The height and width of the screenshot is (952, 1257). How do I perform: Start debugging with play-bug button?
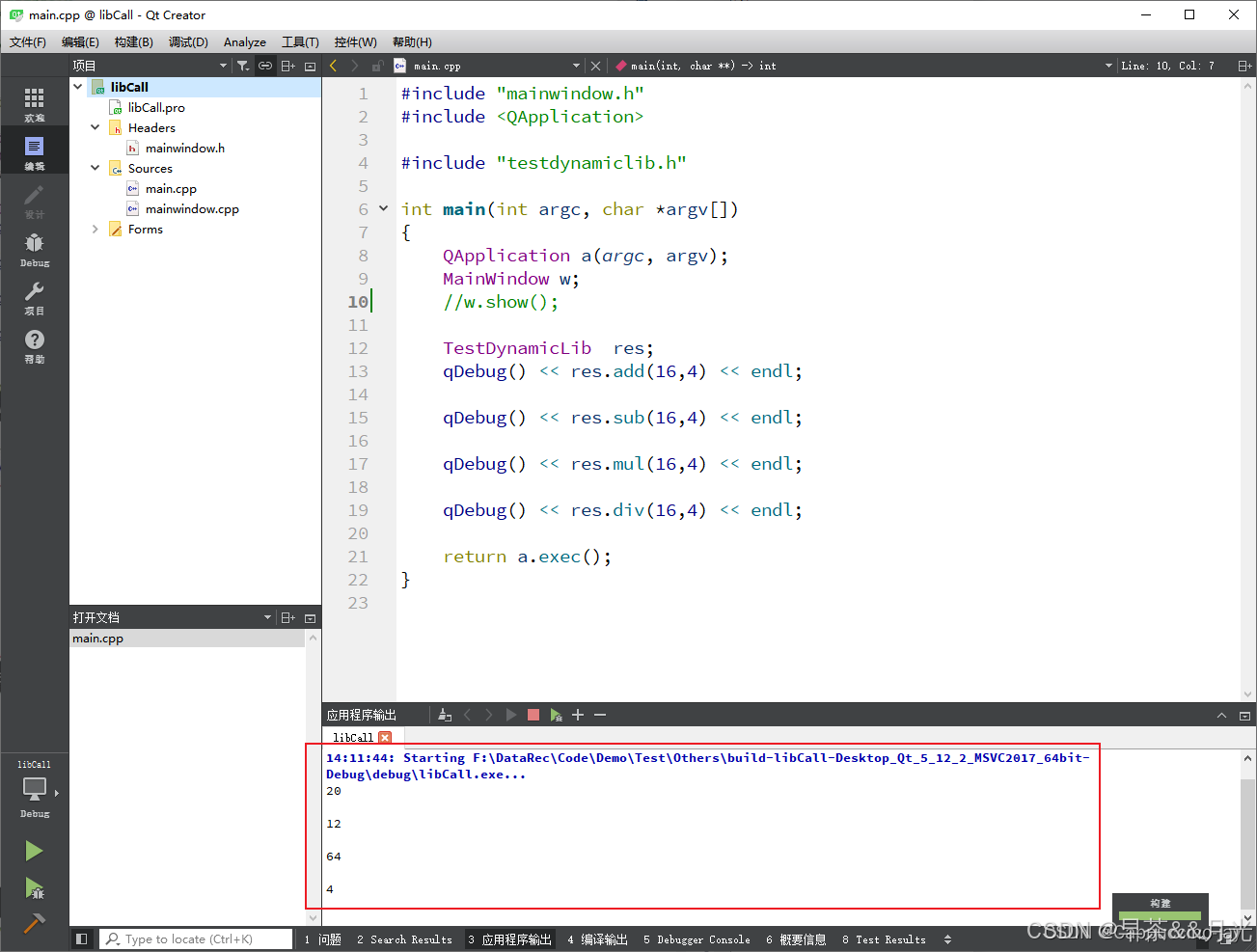[x=34, y=887]
